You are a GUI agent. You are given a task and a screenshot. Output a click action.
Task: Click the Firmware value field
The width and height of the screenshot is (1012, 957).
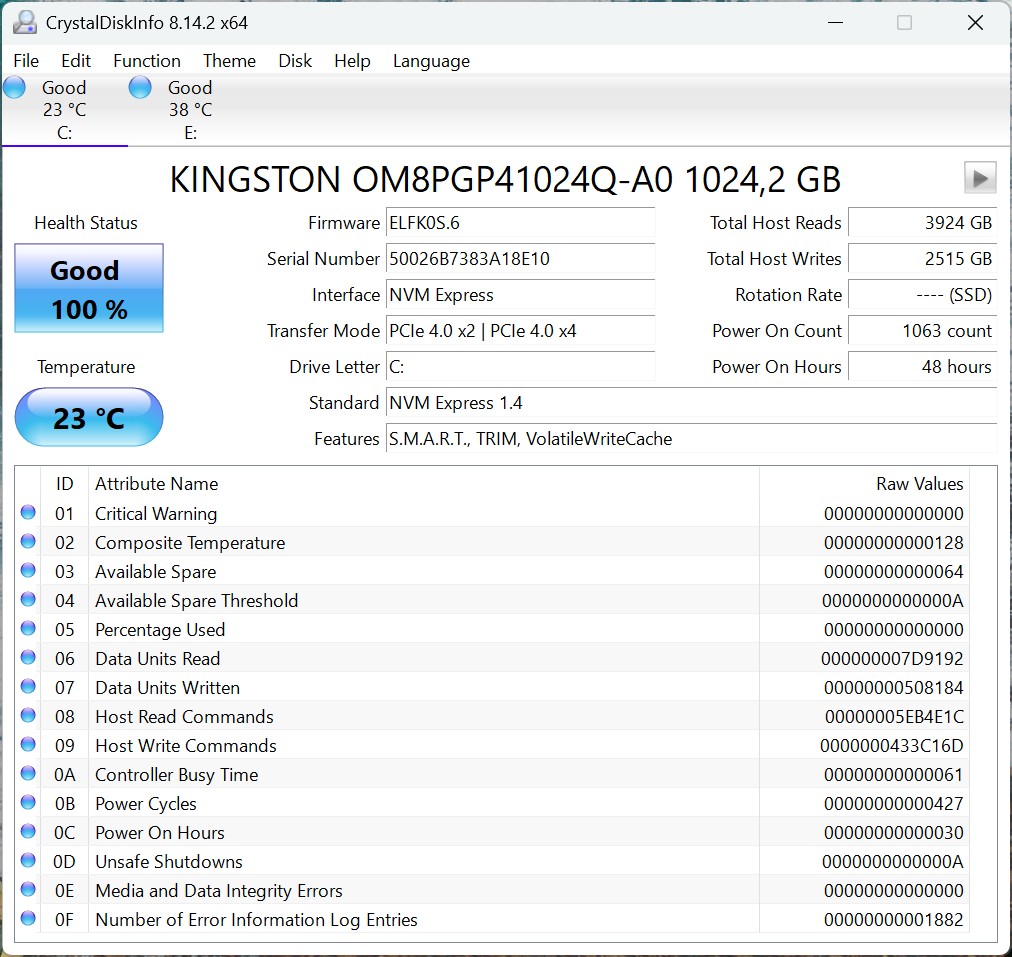click(x=520, y=223)
